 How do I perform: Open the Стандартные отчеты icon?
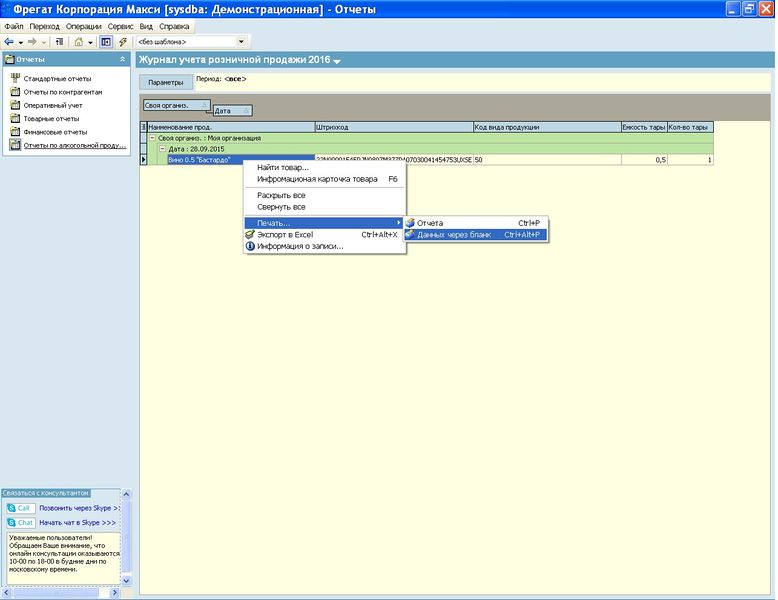(x=15, y=78)
